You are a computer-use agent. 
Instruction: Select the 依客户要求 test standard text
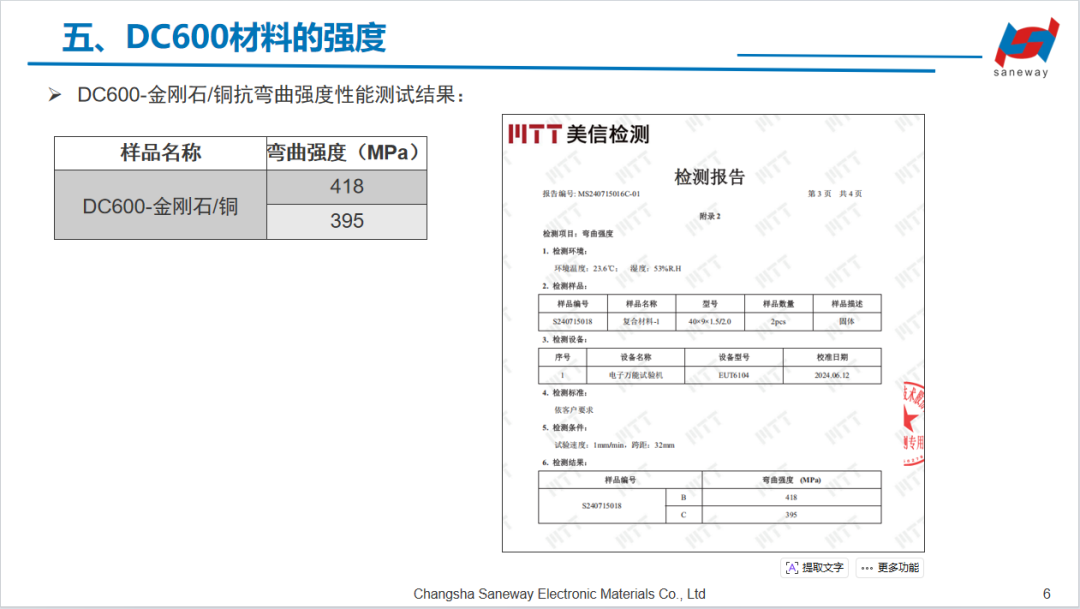coord(574,410)
